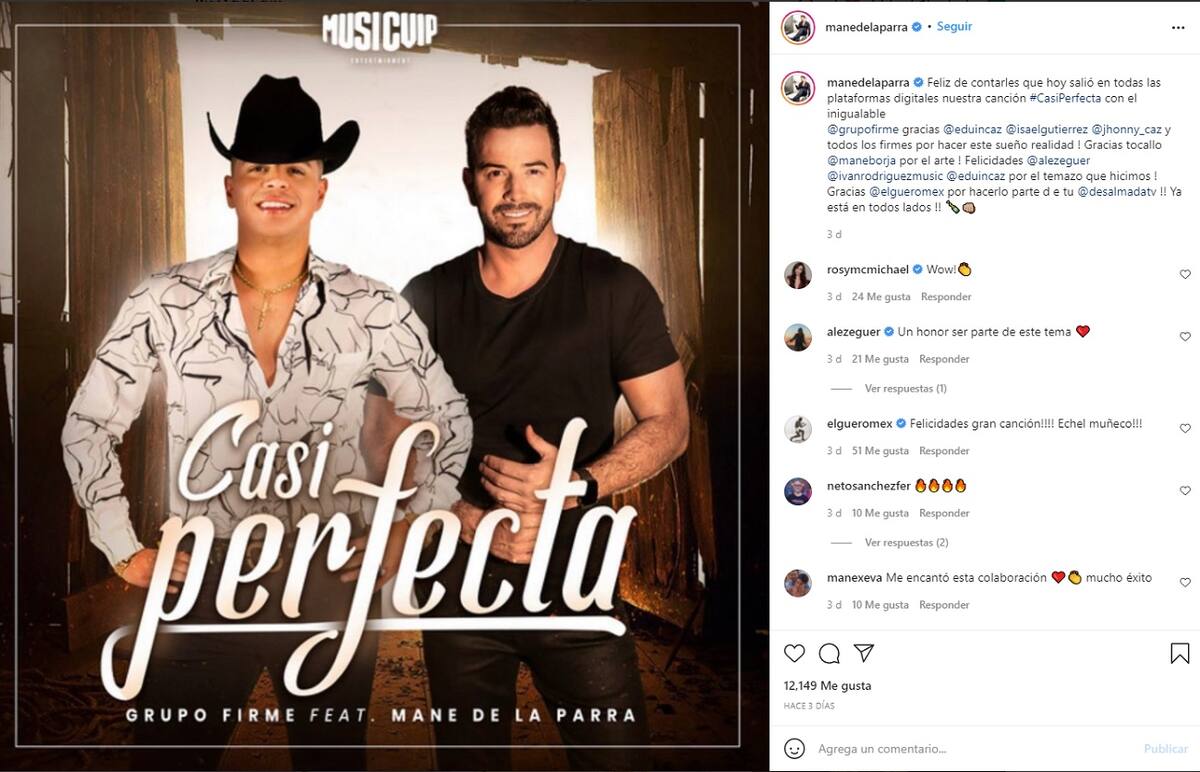
Task: Like rosymcmichael's Wow comment
Action: click(x=1185, y=274)
